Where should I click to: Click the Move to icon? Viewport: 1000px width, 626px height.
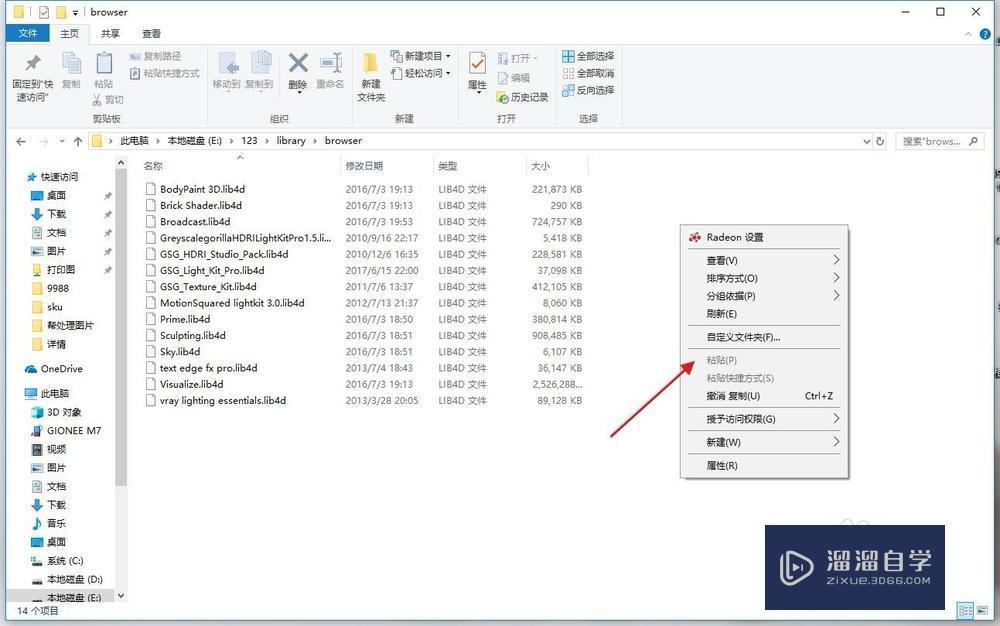227,64
